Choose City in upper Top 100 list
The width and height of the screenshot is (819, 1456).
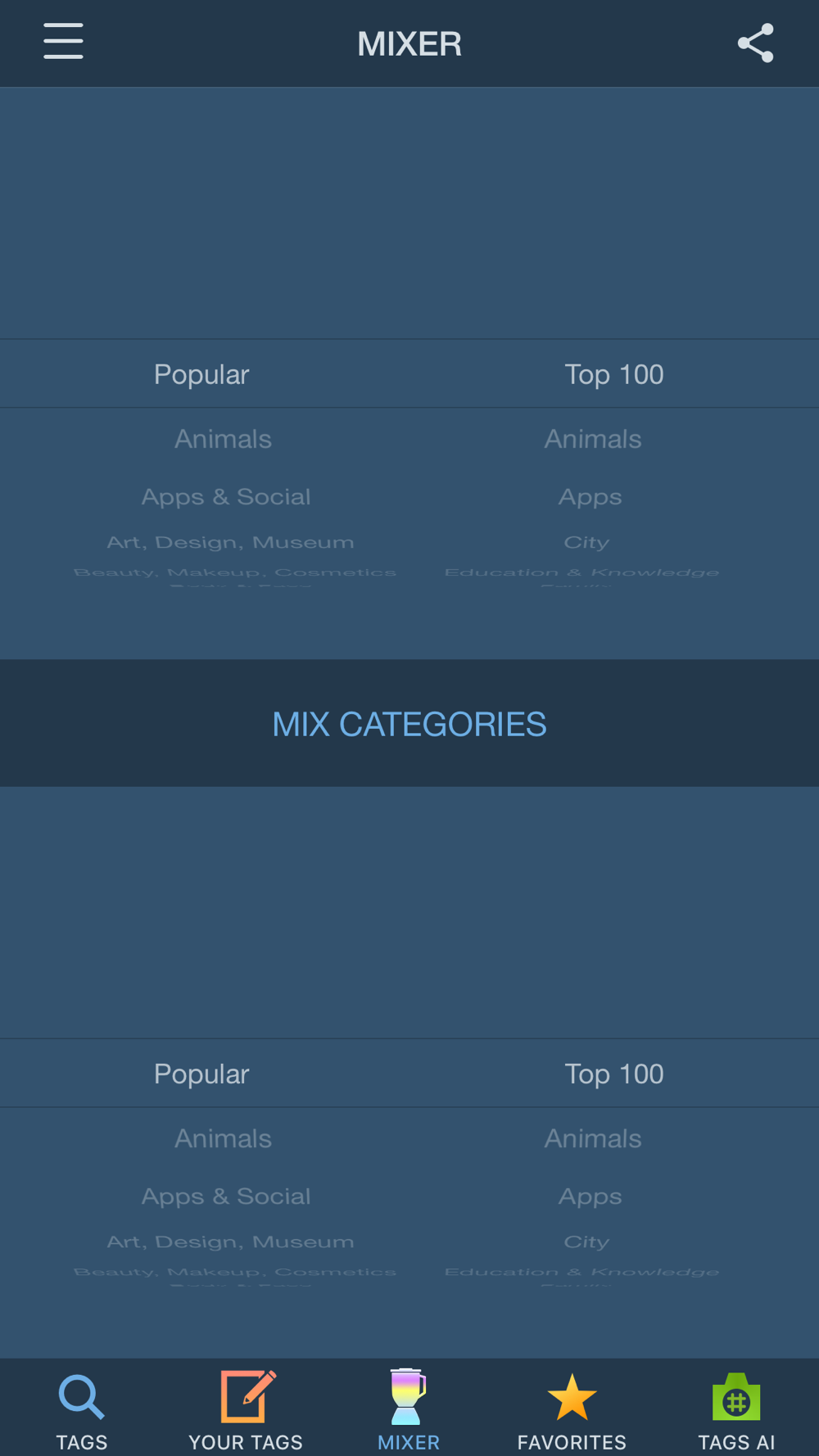click(x=586, y=542)
